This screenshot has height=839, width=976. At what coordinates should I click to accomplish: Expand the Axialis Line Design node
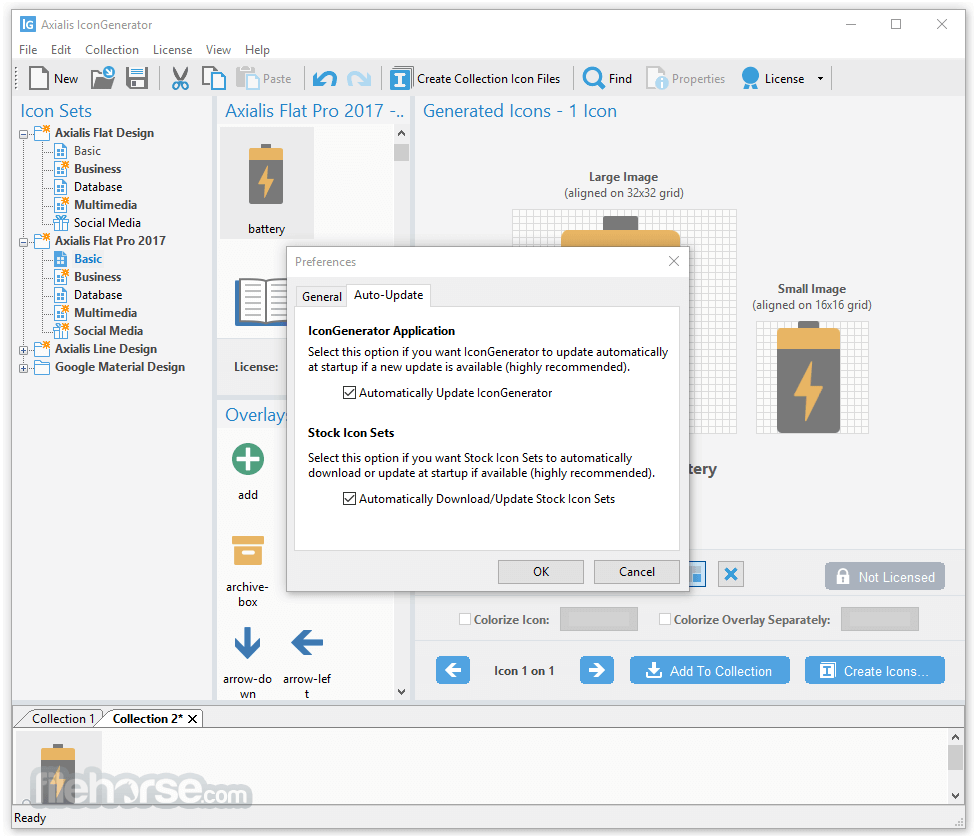24,350
